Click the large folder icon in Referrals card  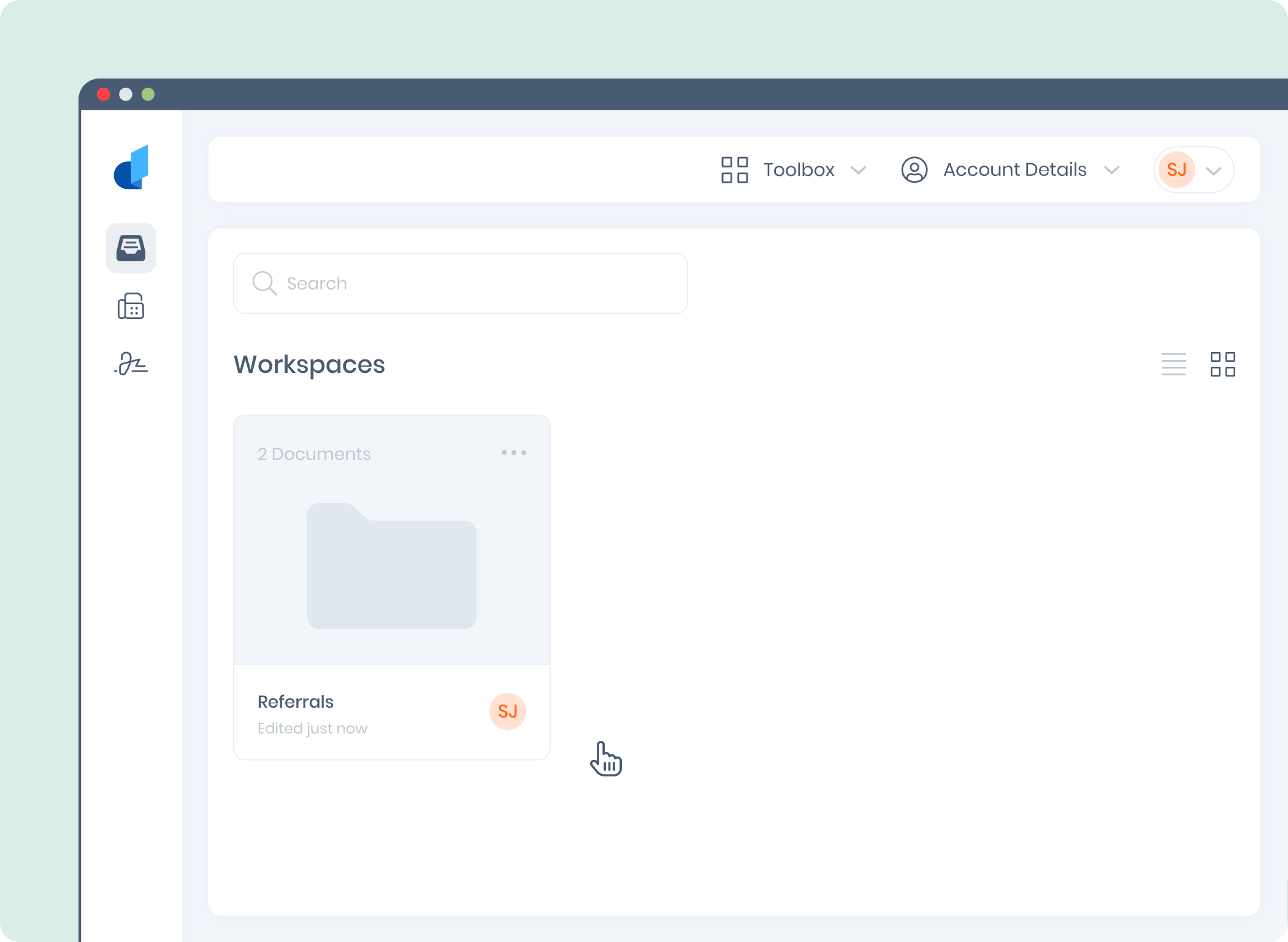391,565
